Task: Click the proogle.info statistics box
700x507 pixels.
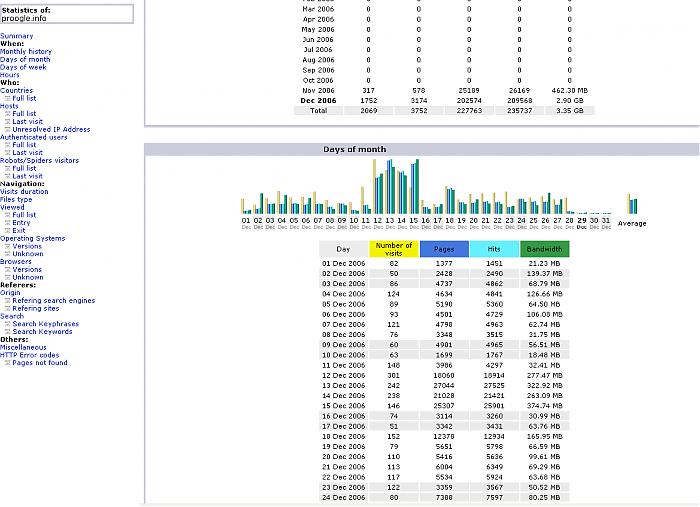Action: [x=66, y=14]
